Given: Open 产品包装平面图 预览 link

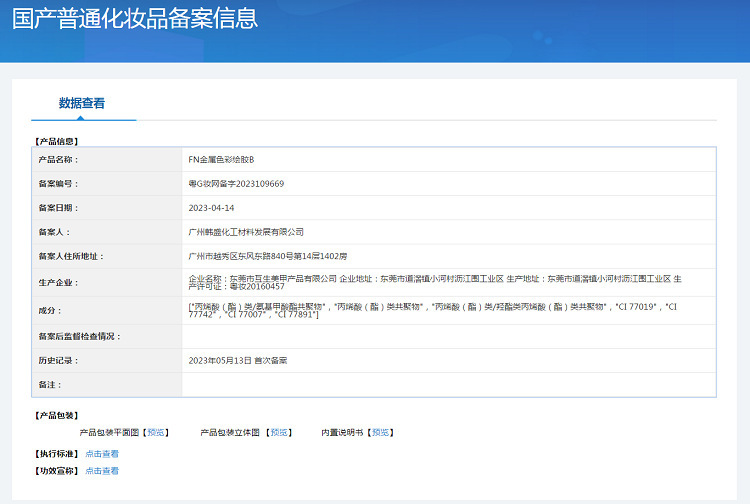Looking at the screenshot, I should (156, 432).
